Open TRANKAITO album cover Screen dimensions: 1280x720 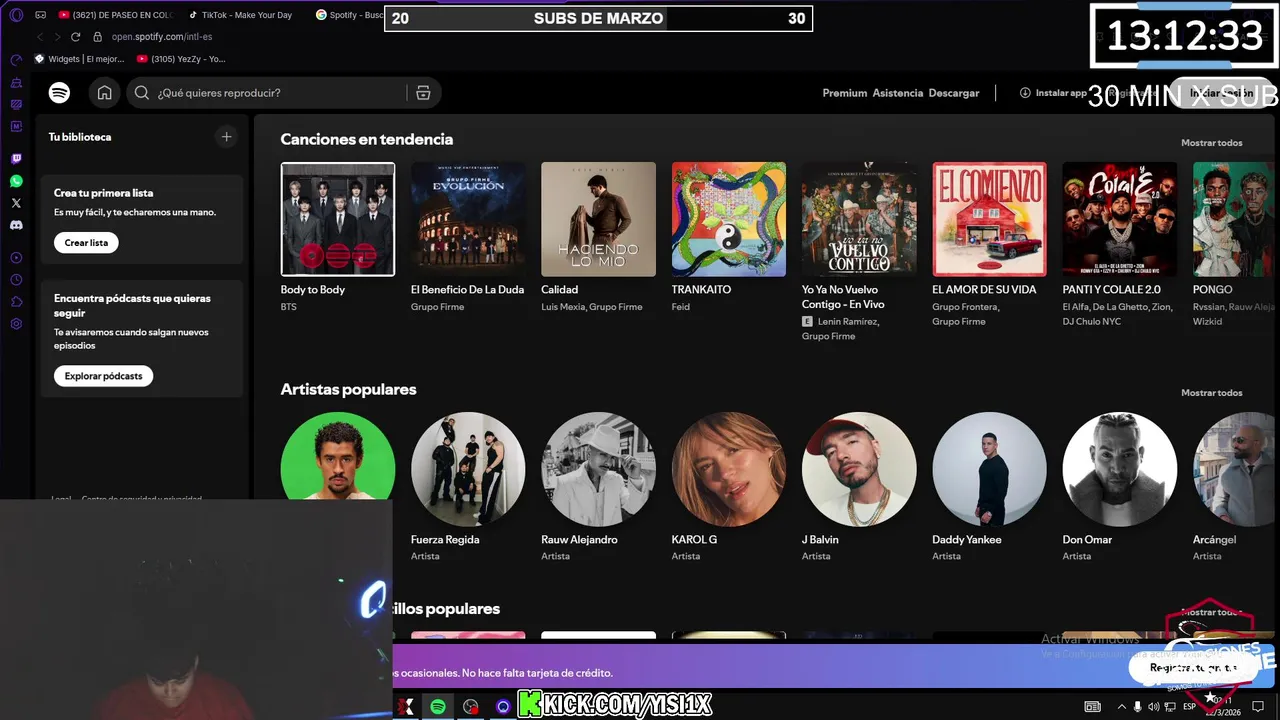tap(729, 219)
